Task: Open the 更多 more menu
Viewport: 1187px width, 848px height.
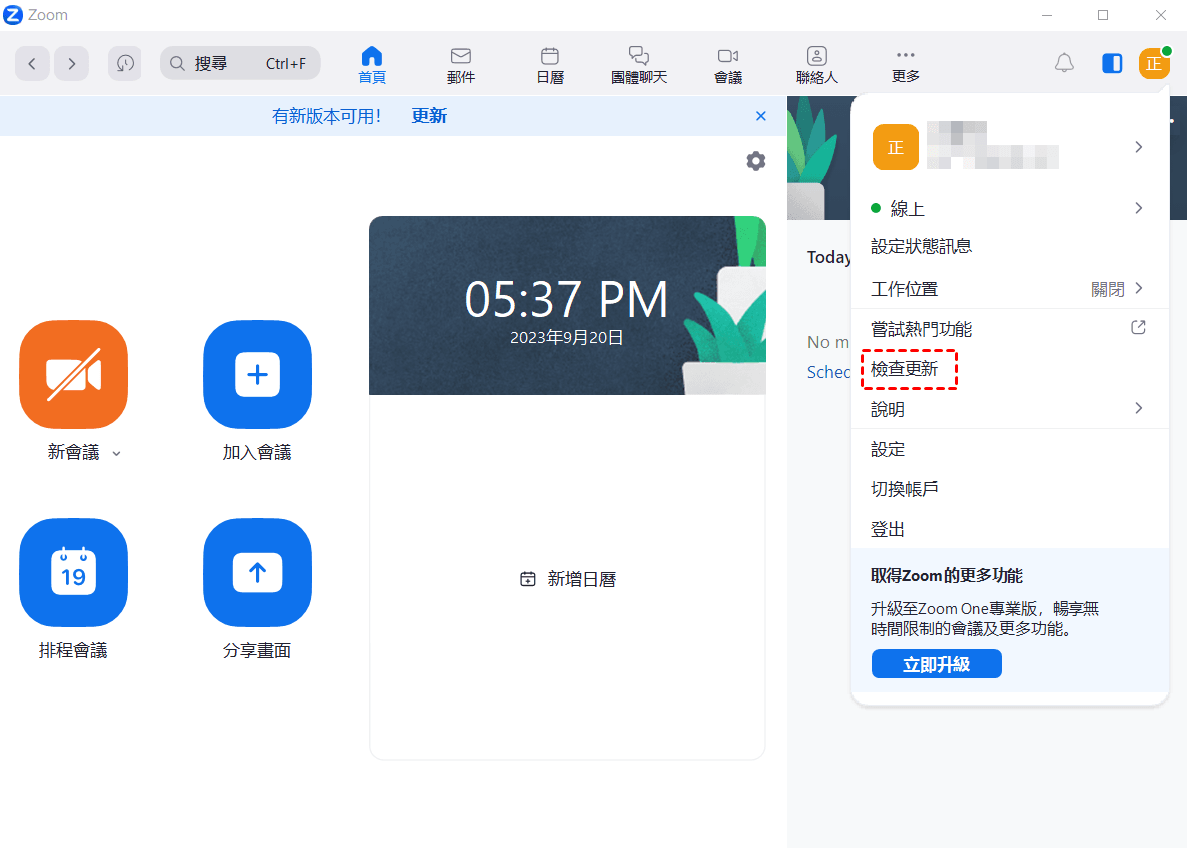Action: [x=905, y=65]
